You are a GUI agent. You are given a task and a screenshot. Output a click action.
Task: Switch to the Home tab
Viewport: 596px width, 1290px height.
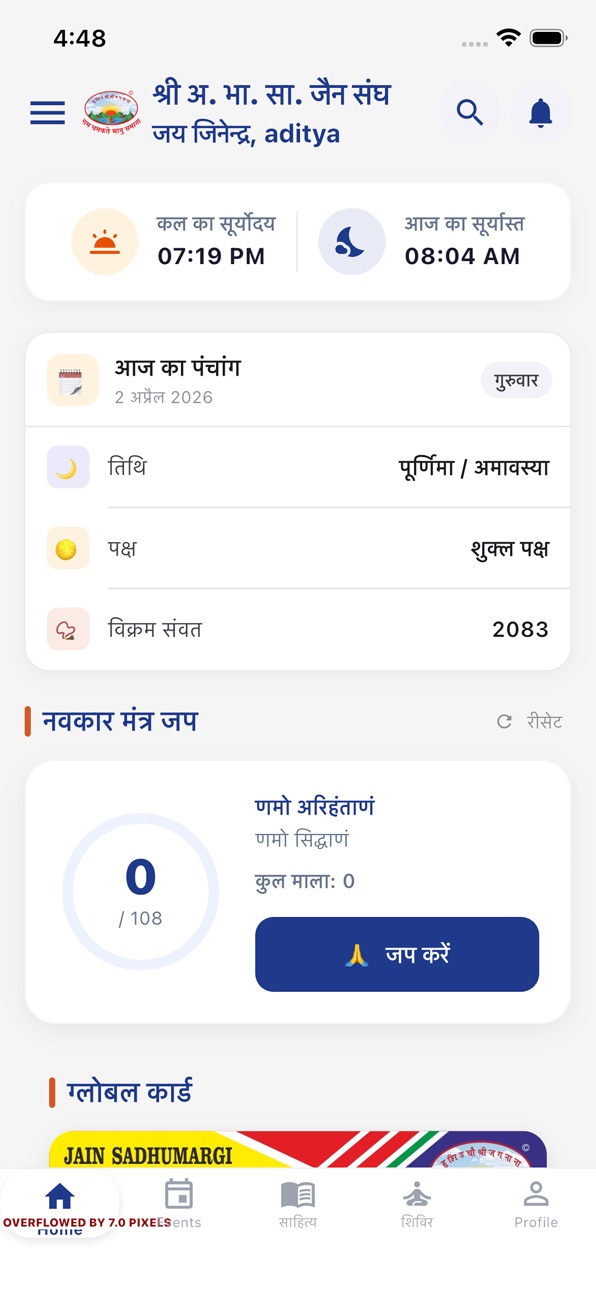tap(60, 1207)
